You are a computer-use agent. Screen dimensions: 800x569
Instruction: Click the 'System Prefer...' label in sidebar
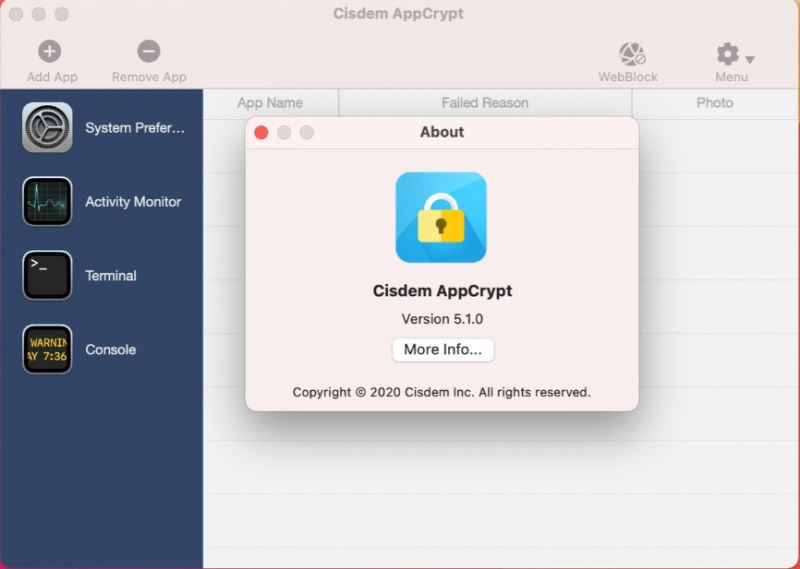pos(135,128)
